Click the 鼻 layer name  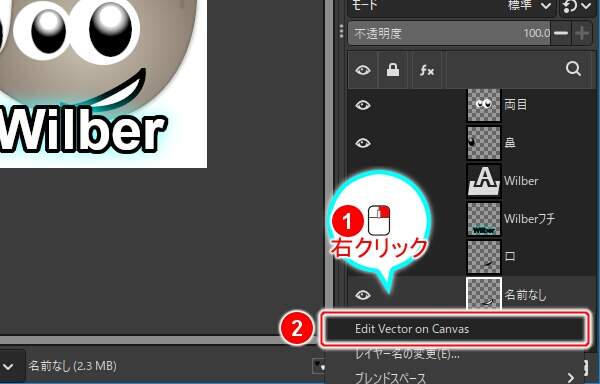pyautogui.click(x=510, y=143)
